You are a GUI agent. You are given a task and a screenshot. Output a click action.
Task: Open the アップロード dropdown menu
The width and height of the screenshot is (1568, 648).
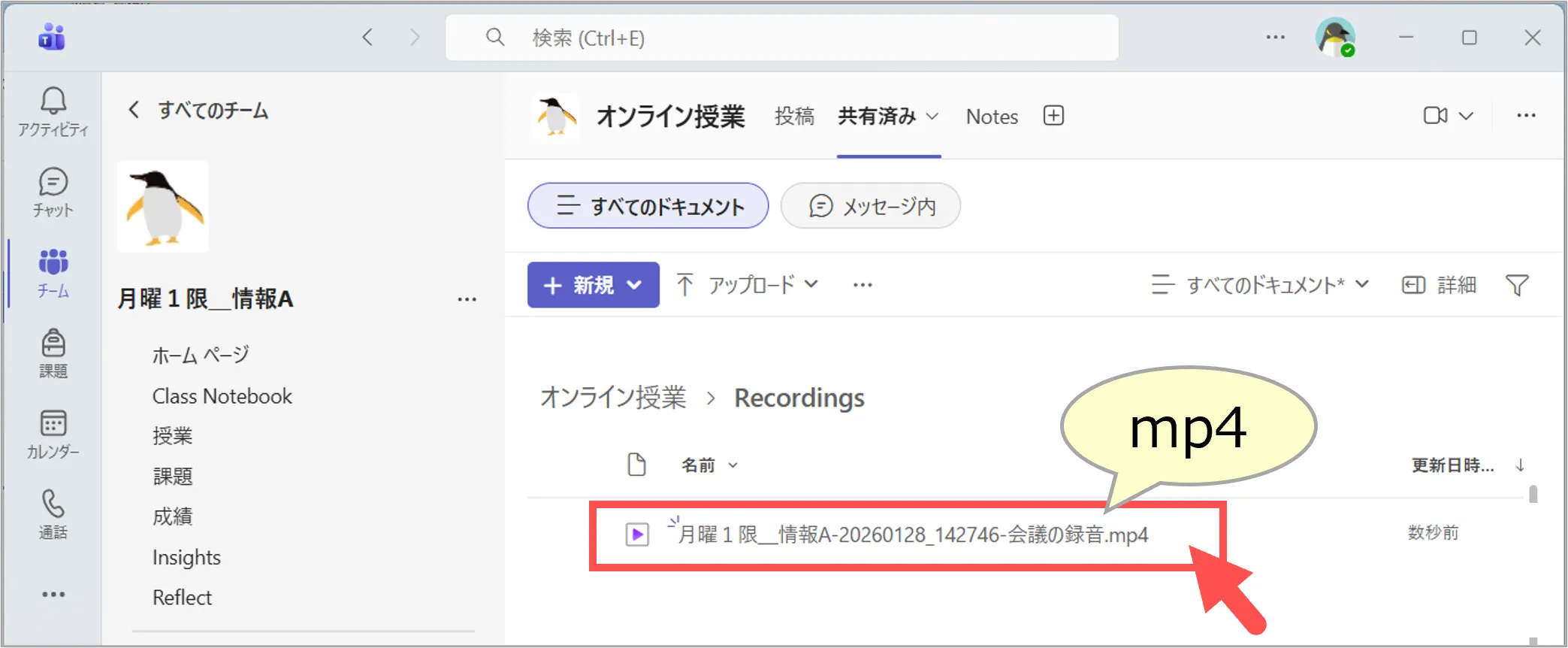pyautogui.click(x=747, y=285)
